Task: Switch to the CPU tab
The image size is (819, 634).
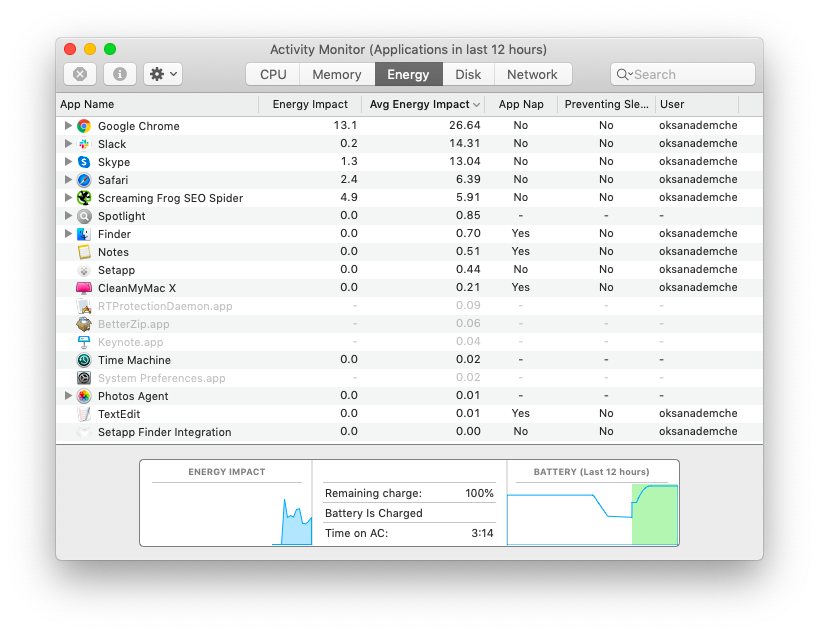Action: (x=273, y=74)
